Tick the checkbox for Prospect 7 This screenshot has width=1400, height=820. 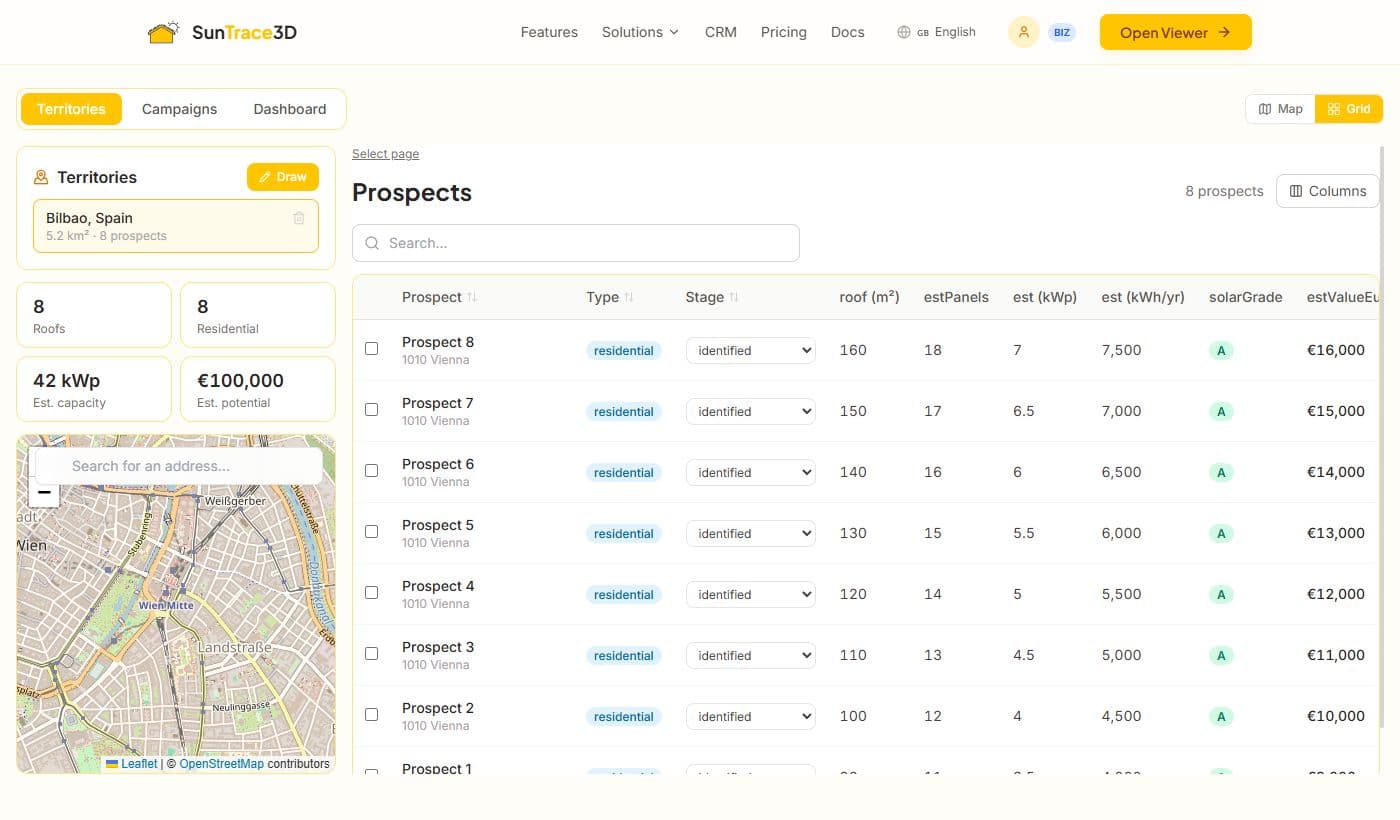[372, 410]
